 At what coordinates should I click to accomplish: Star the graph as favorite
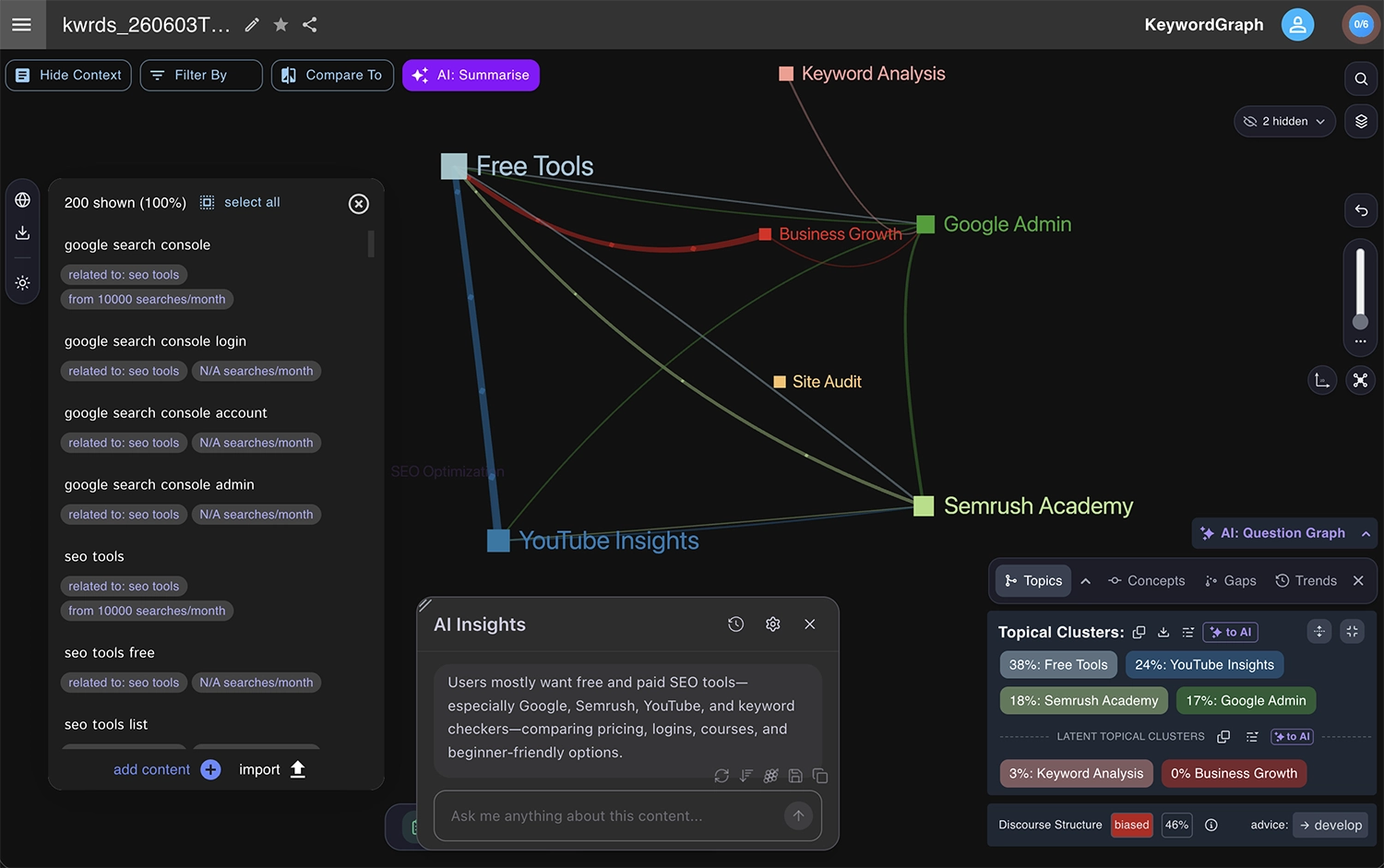[x=280, y=25]
